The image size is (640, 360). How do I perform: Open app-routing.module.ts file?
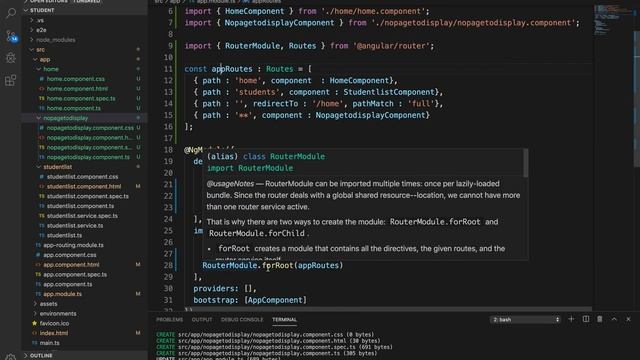pos(73,245)
